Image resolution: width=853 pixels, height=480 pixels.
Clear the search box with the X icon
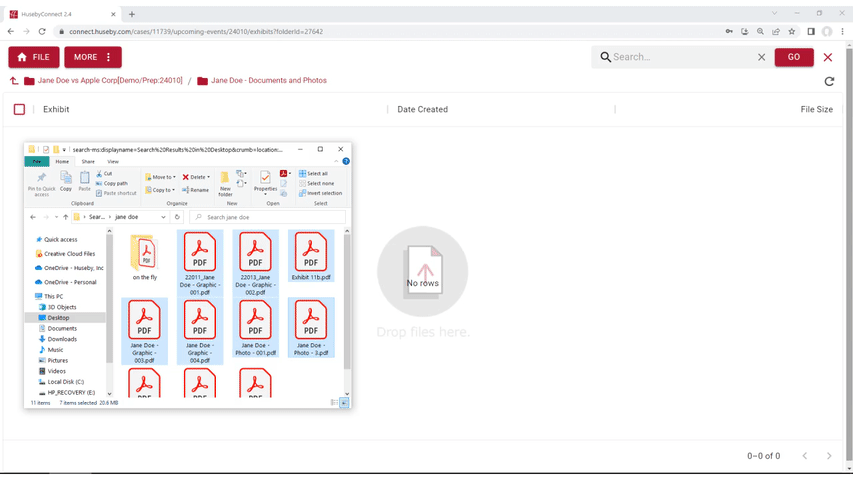762,57
